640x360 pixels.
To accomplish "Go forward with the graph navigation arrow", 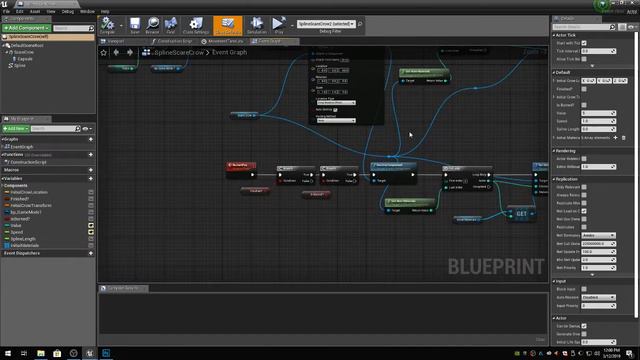I will point(130,52).
